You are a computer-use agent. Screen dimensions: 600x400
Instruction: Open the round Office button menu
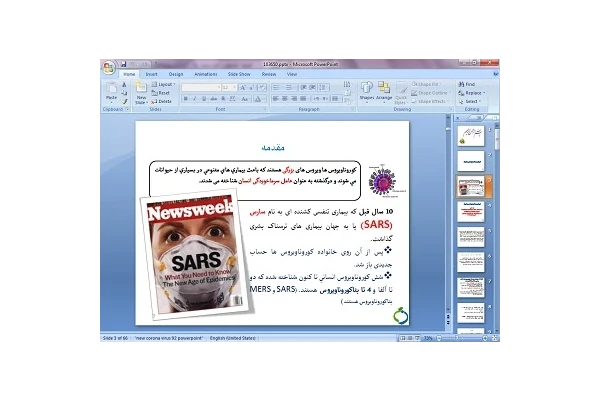point(109,68)
